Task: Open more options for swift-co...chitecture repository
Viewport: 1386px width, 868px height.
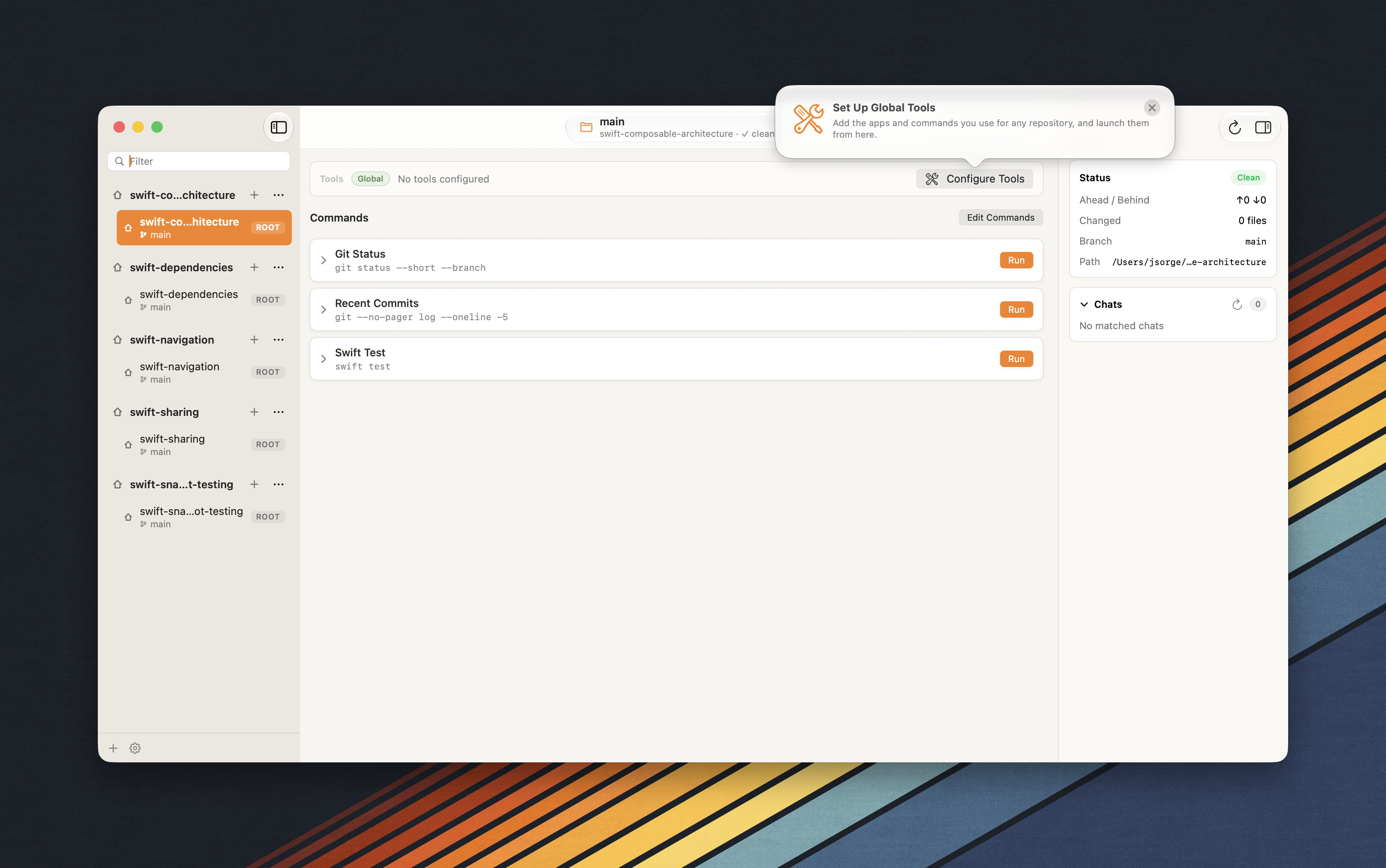Action: coord(278,195)
